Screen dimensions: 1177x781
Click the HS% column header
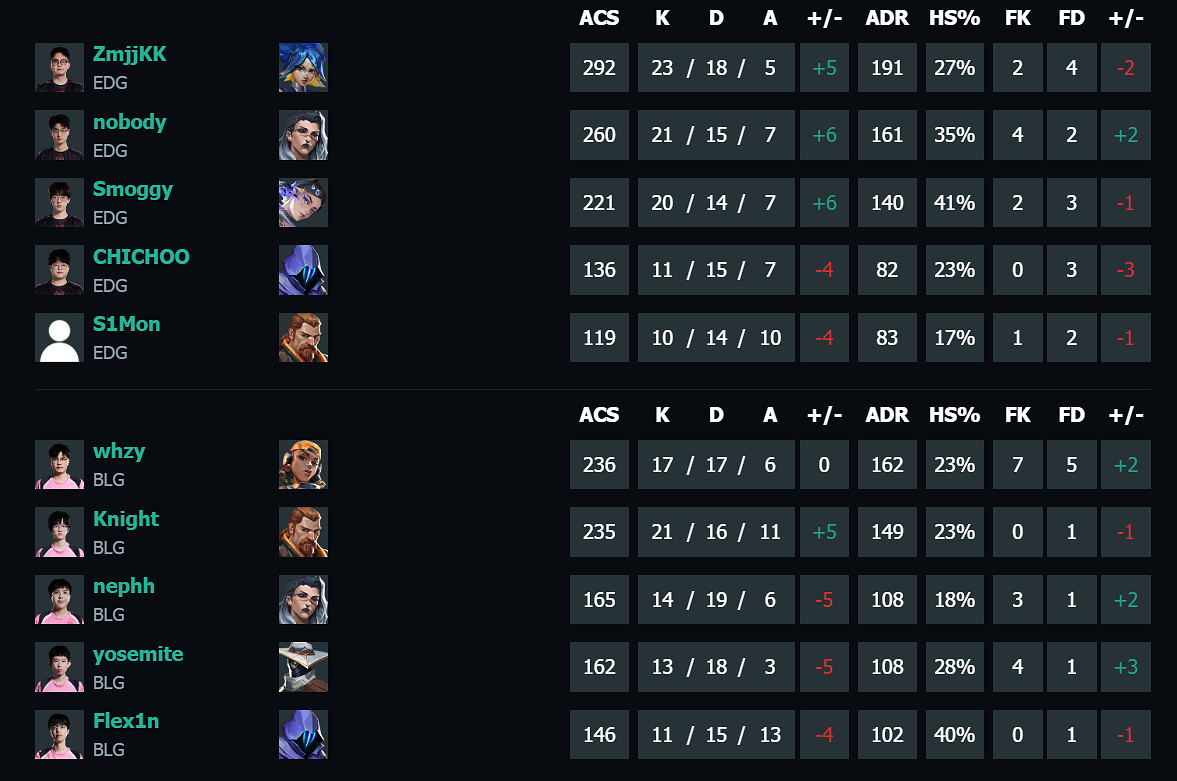(954, 18)
